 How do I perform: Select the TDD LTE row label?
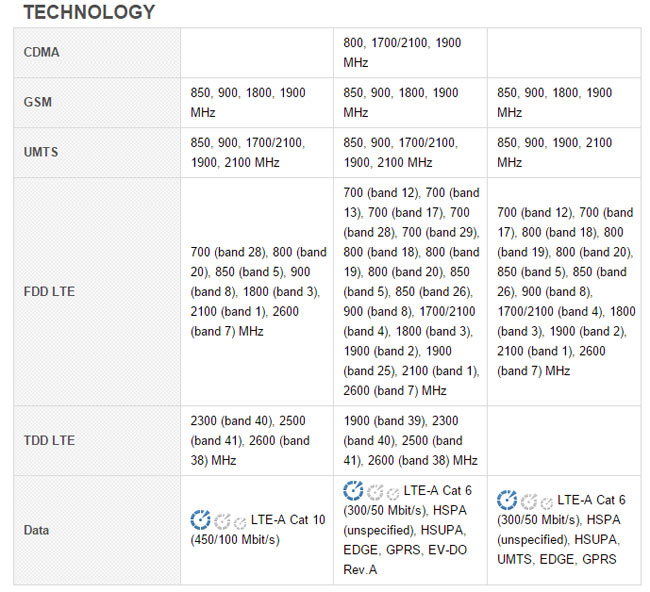[x=49, y=440]
